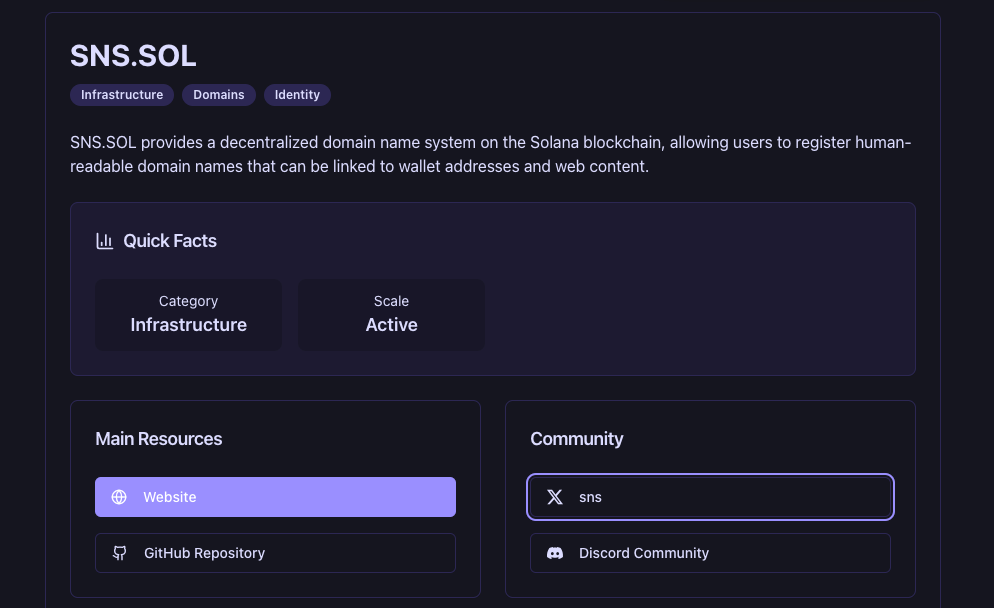
Task: Click the X logo icon
Action: coord(555,497)
